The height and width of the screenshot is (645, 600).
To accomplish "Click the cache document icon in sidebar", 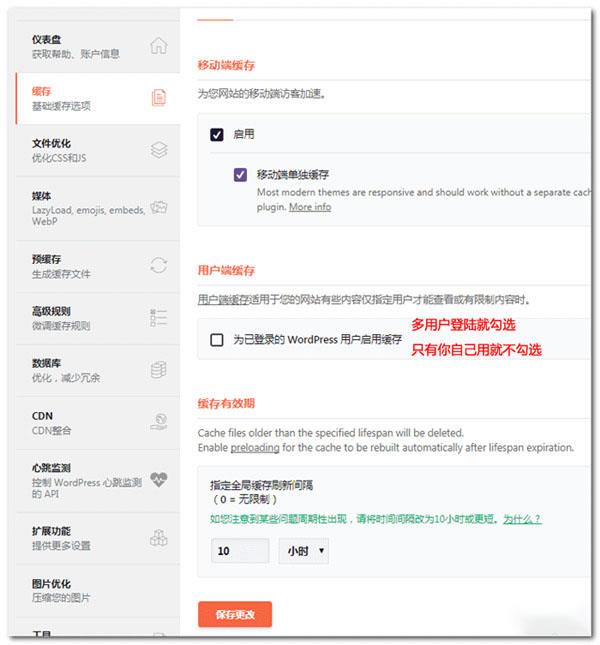I will 159,97.
